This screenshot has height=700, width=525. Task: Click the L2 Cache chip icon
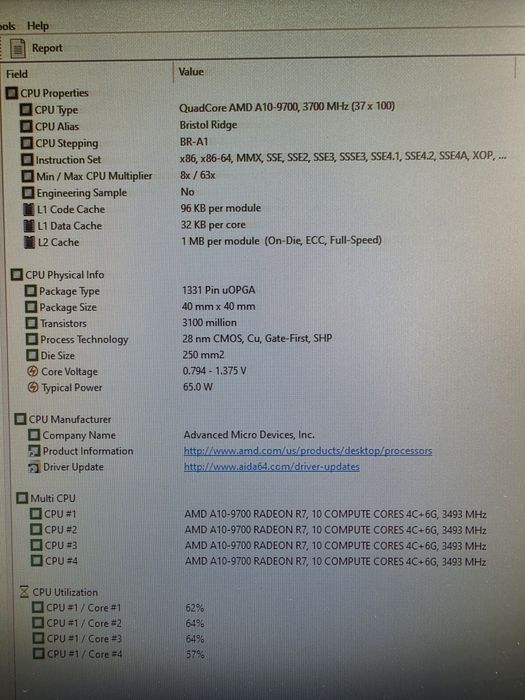(30, 242)
